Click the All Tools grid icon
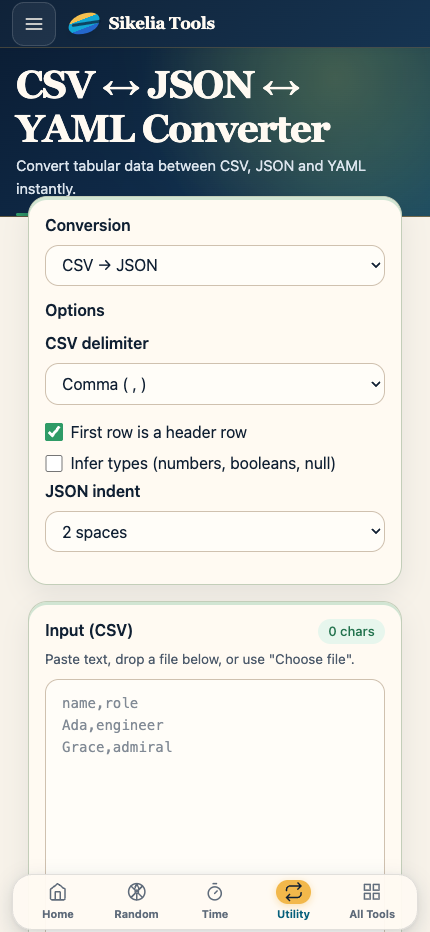The image size is (430, 932). 372,892
